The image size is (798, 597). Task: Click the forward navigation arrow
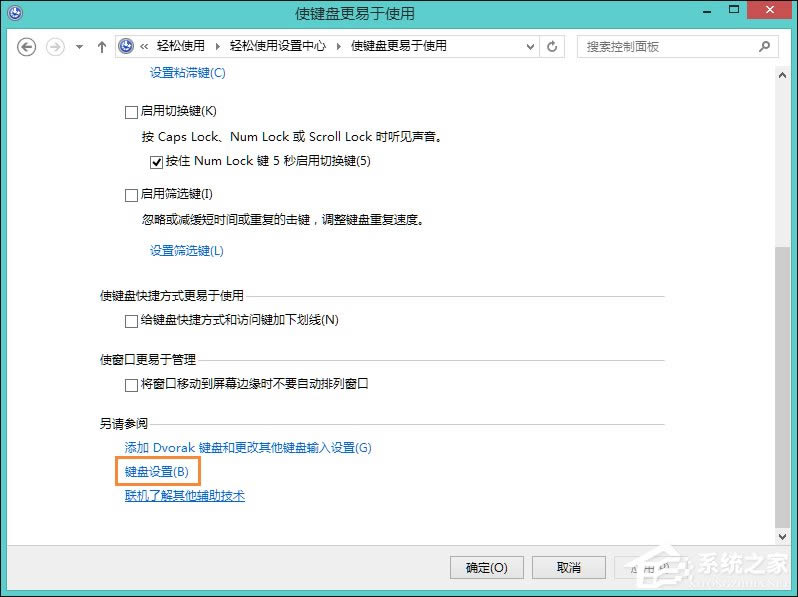click(x=55, y=47)
